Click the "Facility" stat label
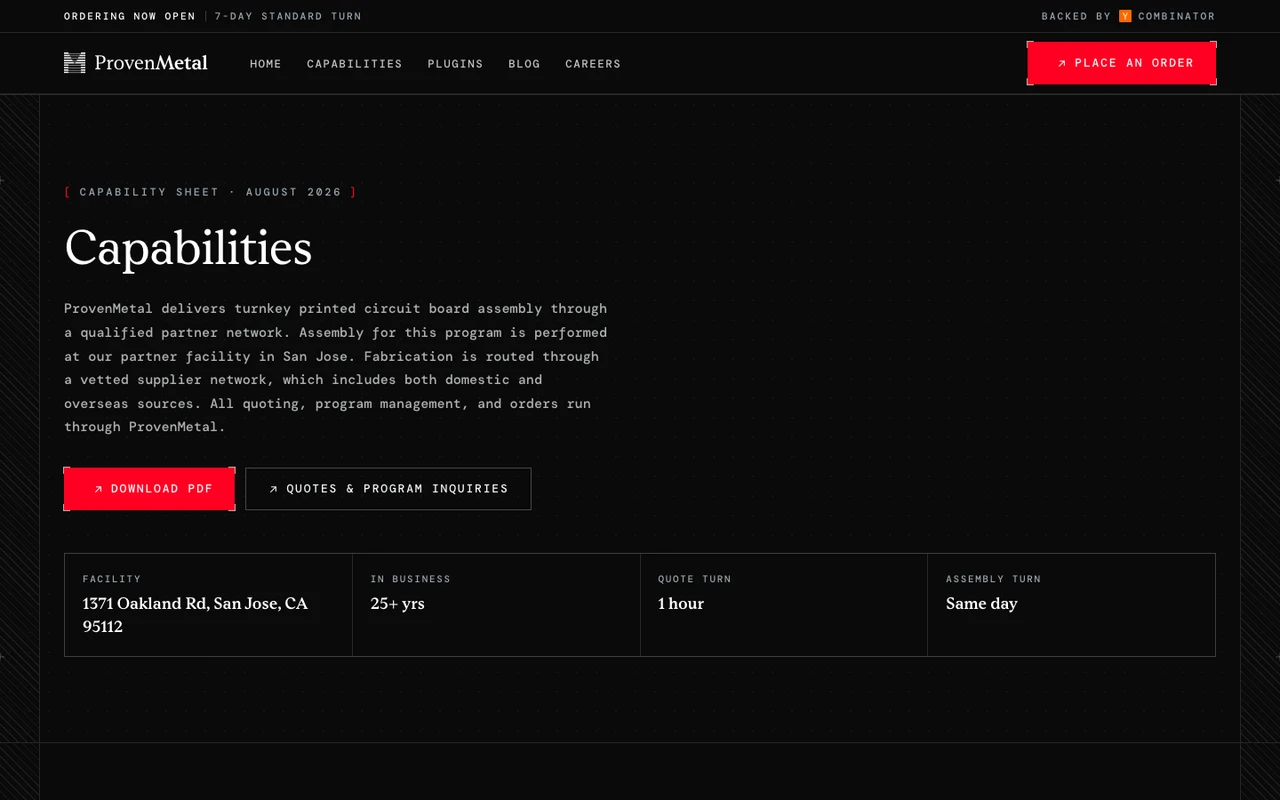 112,579
